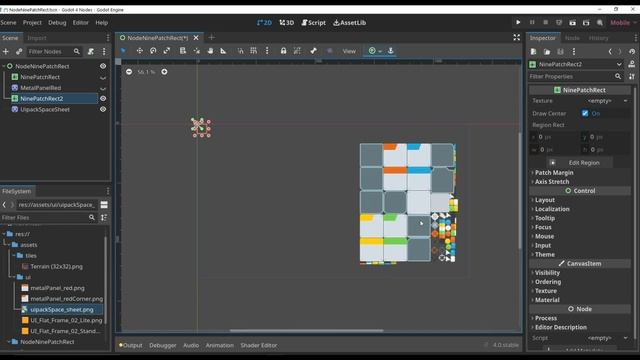Select the Ruler mode tool
The image size is (640, 360).
pos(223,51)
